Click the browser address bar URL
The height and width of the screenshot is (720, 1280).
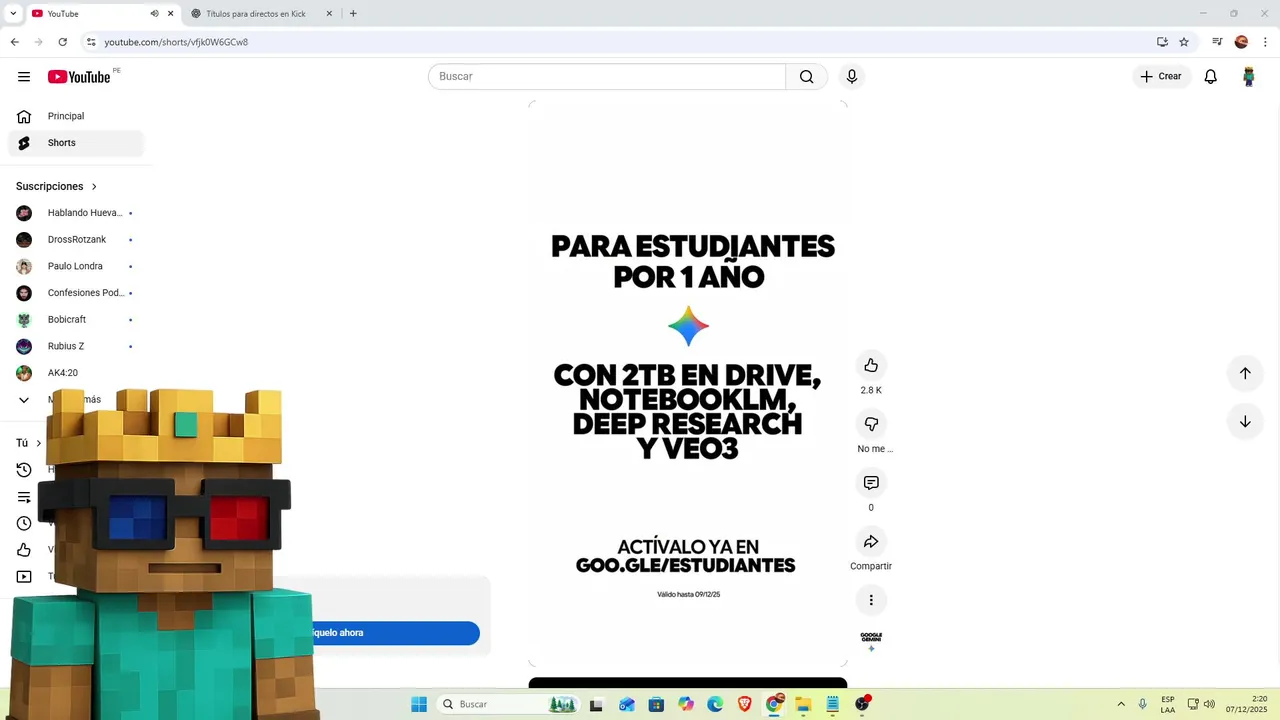[x=176, y=42]
